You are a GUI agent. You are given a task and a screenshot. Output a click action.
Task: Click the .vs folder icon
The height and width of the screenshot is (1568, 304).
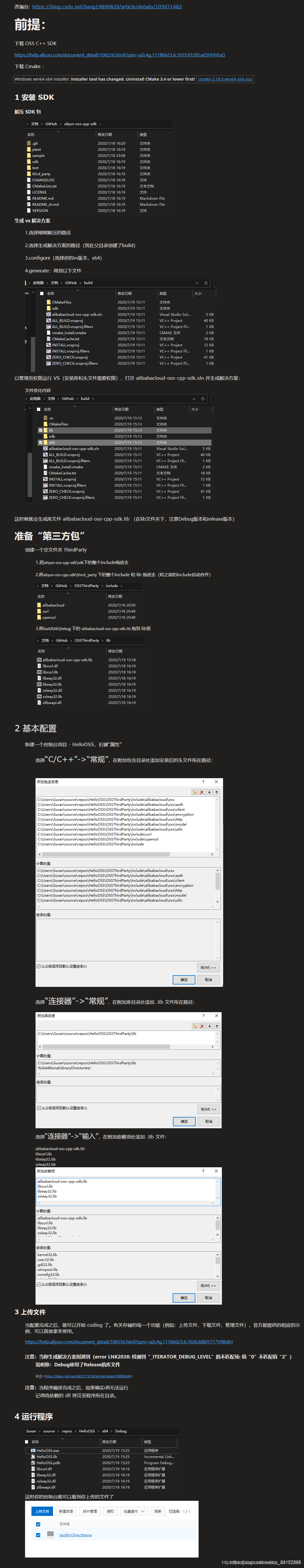[46, 418]
